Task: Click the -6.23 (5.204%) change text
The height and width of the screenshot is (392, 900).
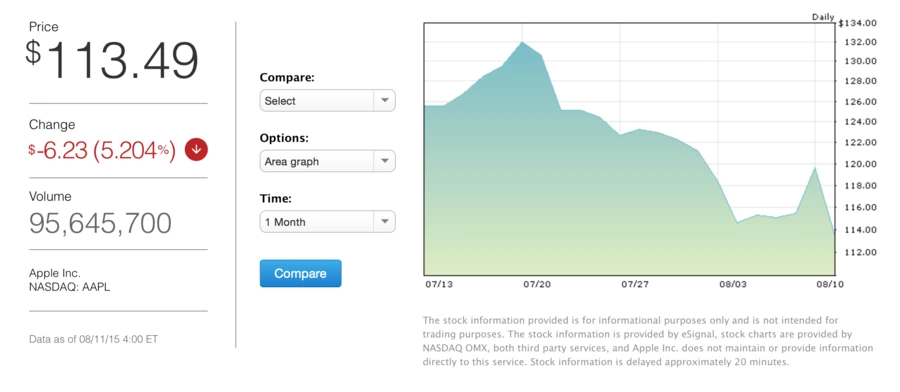Action: (102, 150)
